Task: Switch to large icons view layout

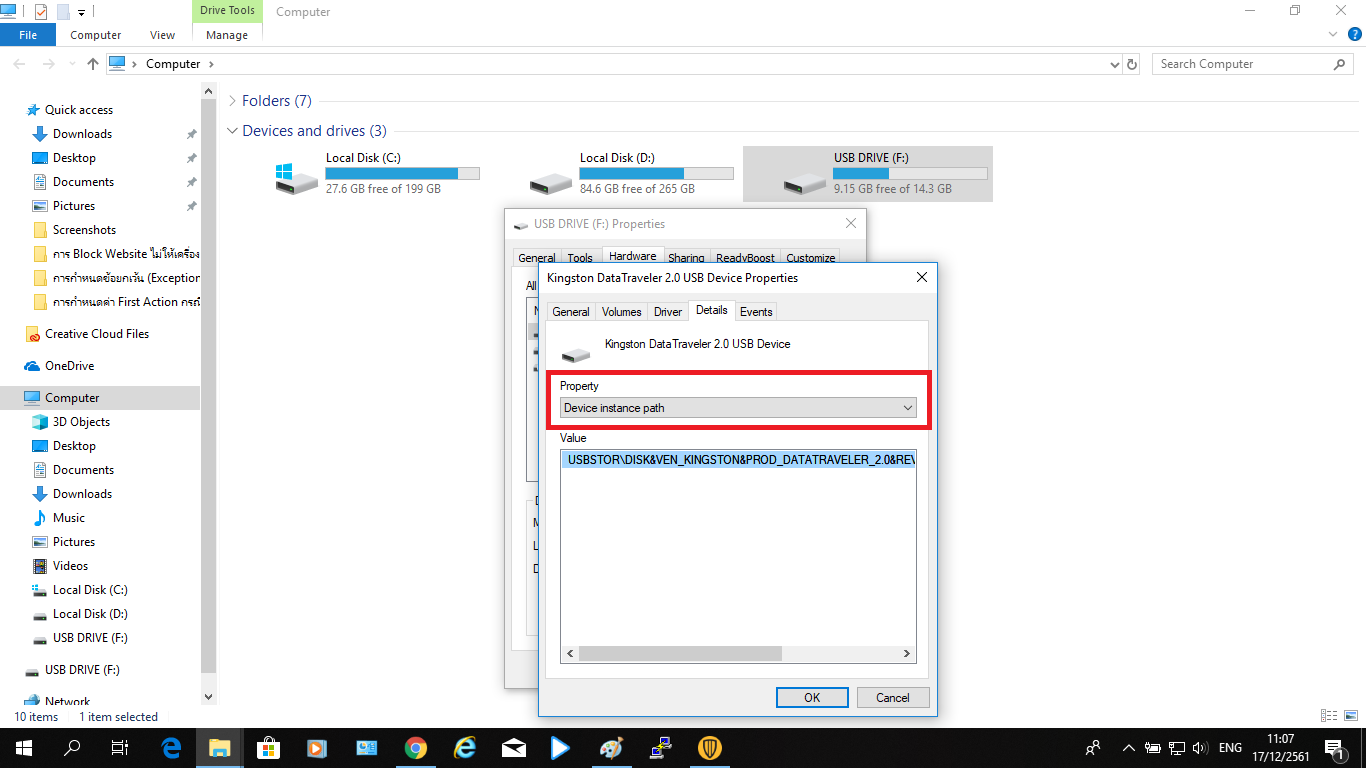Action: [x=1350, y=716]
